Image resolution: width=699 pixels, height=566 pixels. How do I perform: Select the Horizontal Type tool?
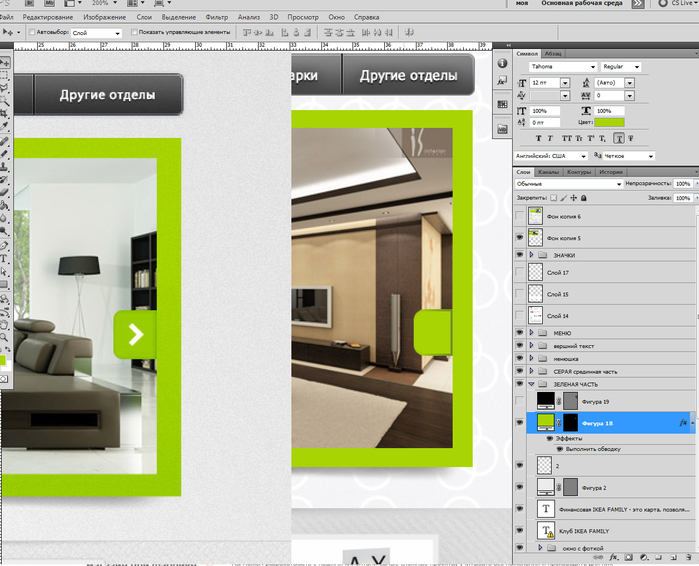coord(4,258)
